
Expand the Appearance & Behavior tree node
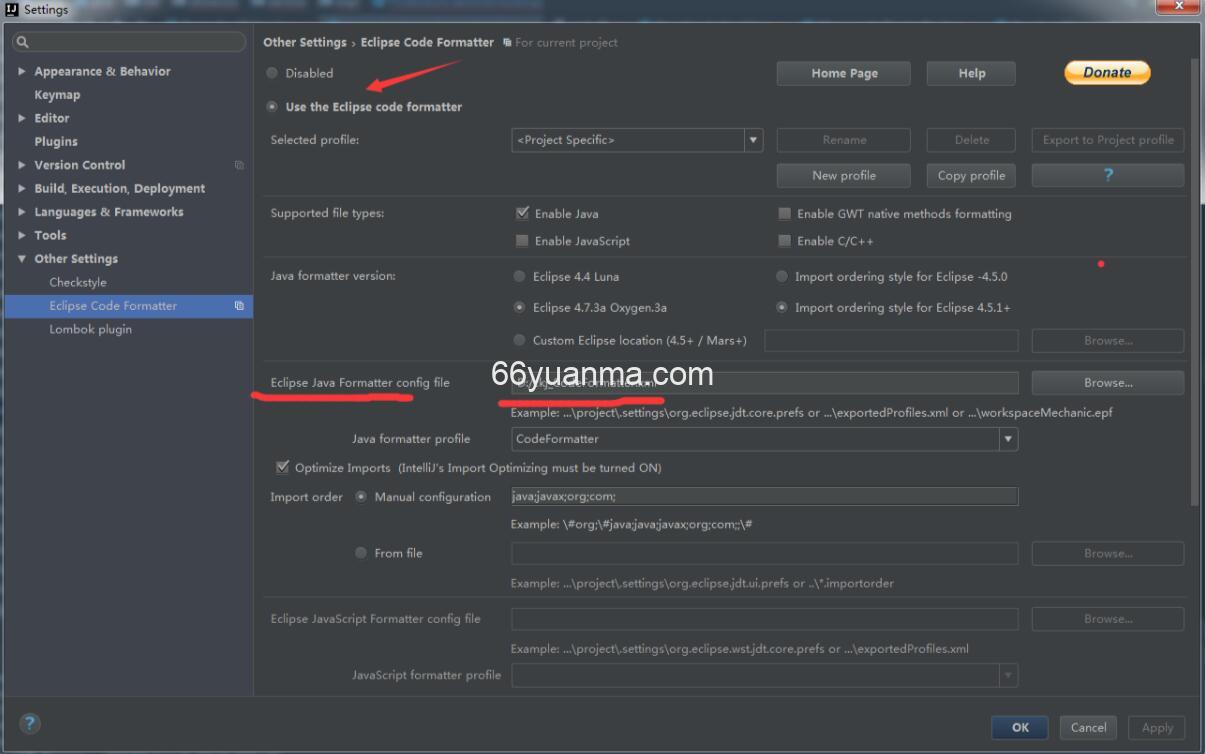22,71
